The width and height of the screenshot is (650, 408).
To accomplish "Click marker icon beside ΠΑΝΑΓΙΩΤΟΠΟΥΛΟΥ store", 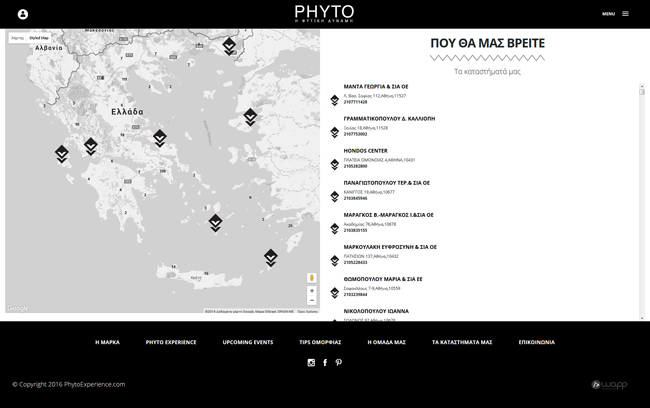I will (x=335, y=197).
